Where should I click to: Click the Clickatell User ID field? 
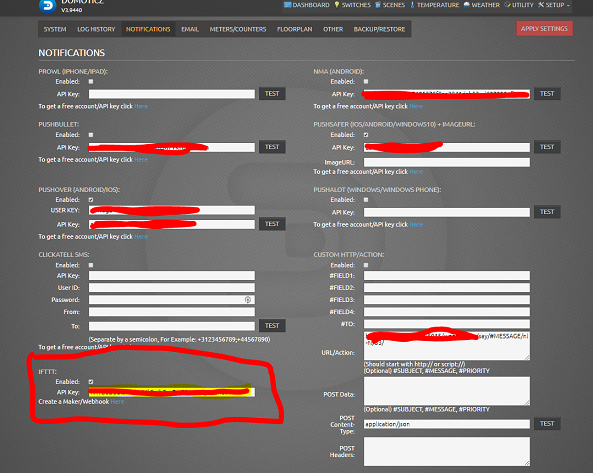click(x=172, y=288)
